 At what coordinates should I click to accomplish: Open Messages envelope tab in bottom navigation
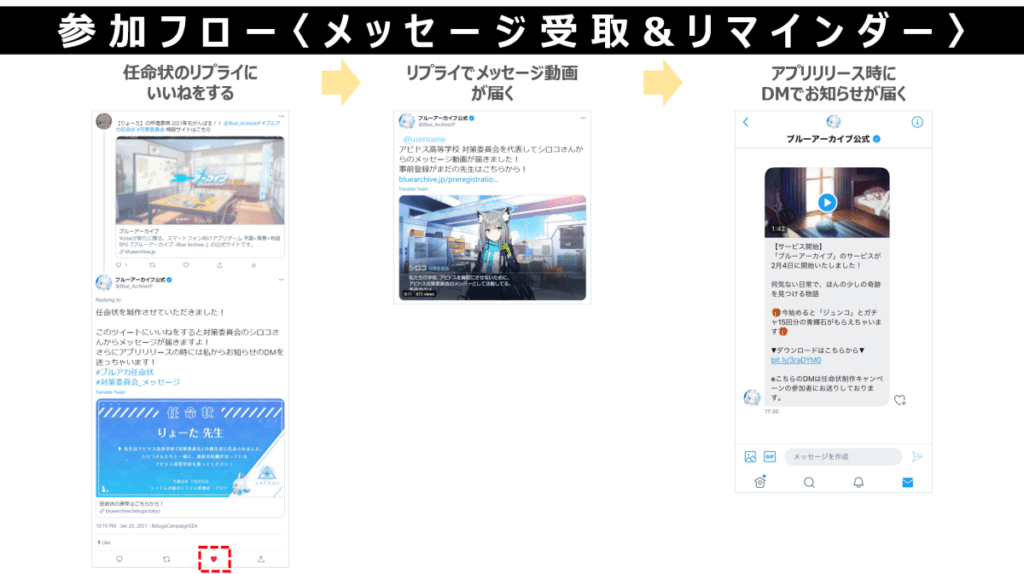tap(907, 483)
